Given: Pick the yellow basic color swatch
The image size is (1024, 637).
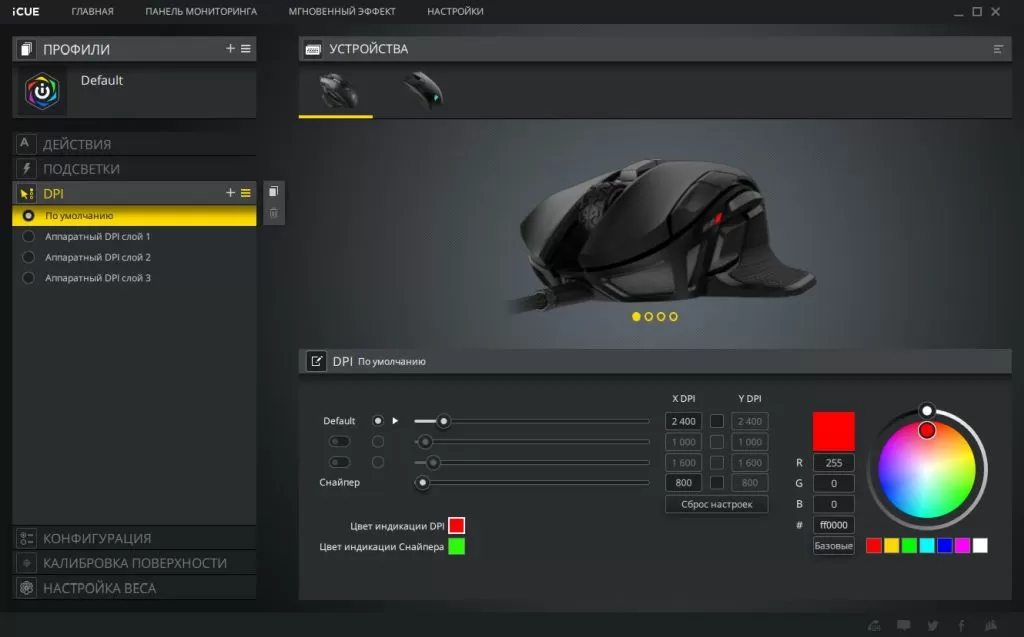Looking at the screenshot, I should [x=891, y=546].
